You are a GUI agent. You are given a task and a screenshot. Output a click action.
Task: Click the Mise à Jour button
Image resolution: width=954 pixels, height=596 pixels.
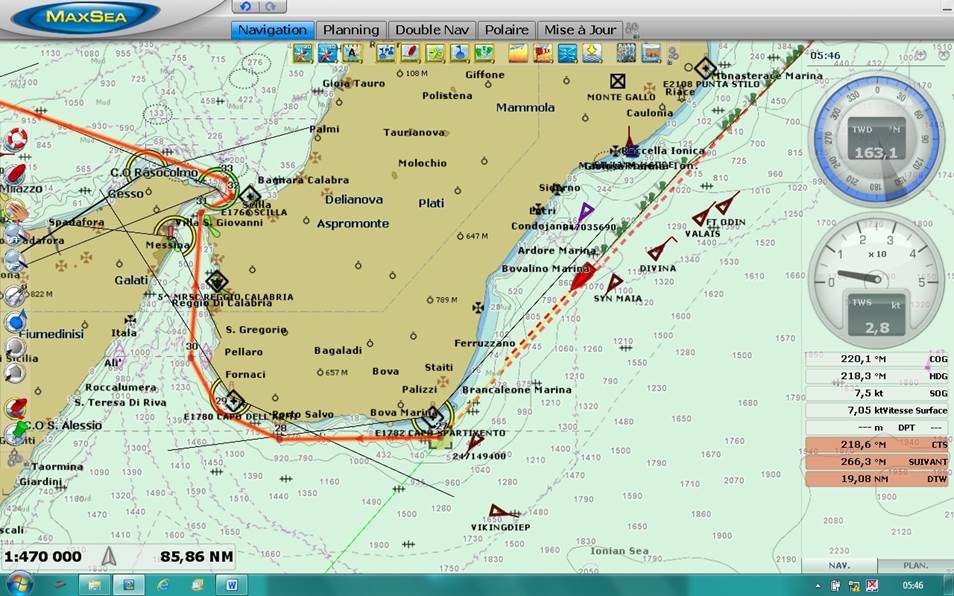coord(580,30)
